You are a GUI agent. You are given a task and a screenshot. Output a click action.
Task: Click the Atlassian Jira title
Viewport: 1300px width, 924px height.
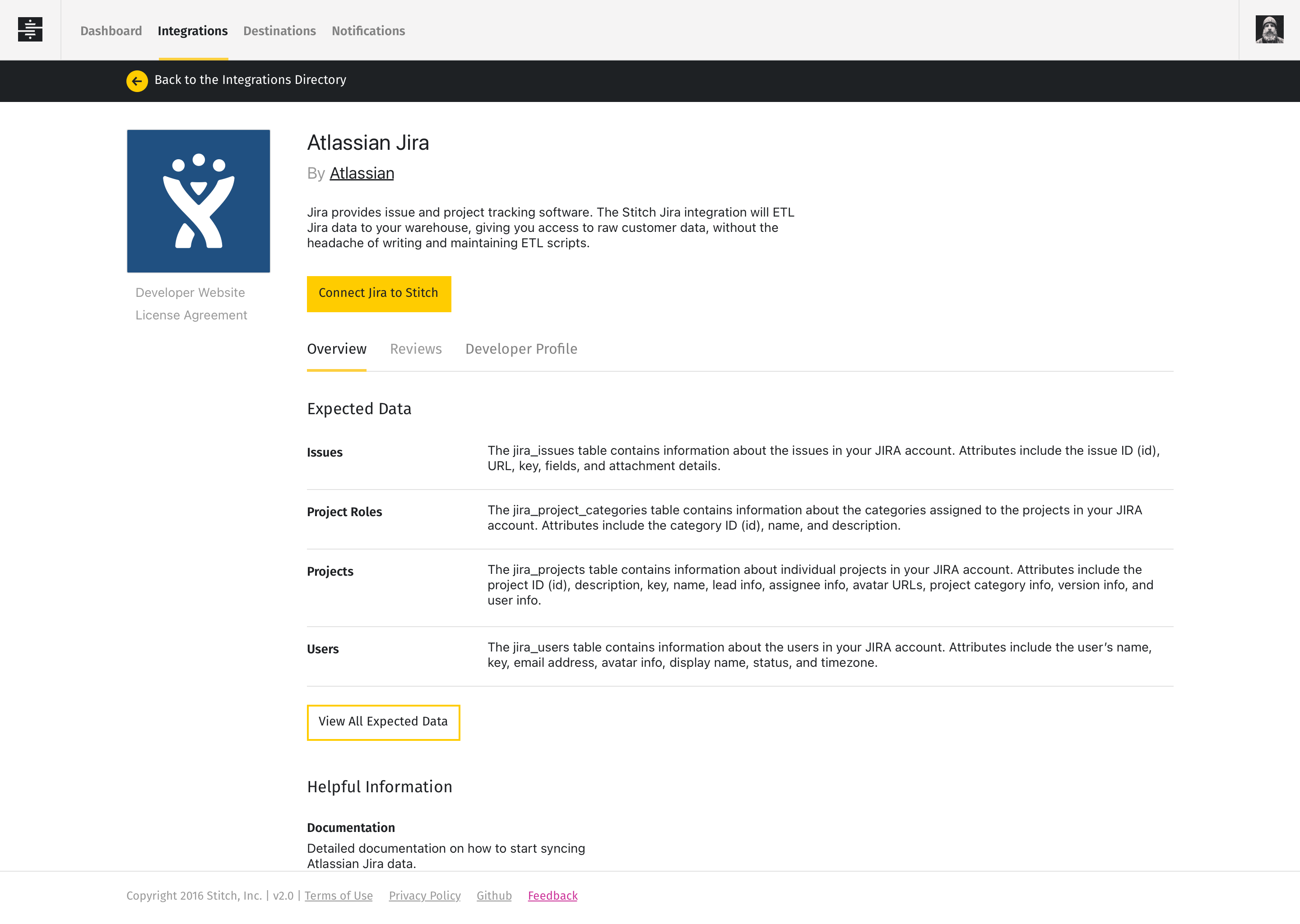pos(368,142)
